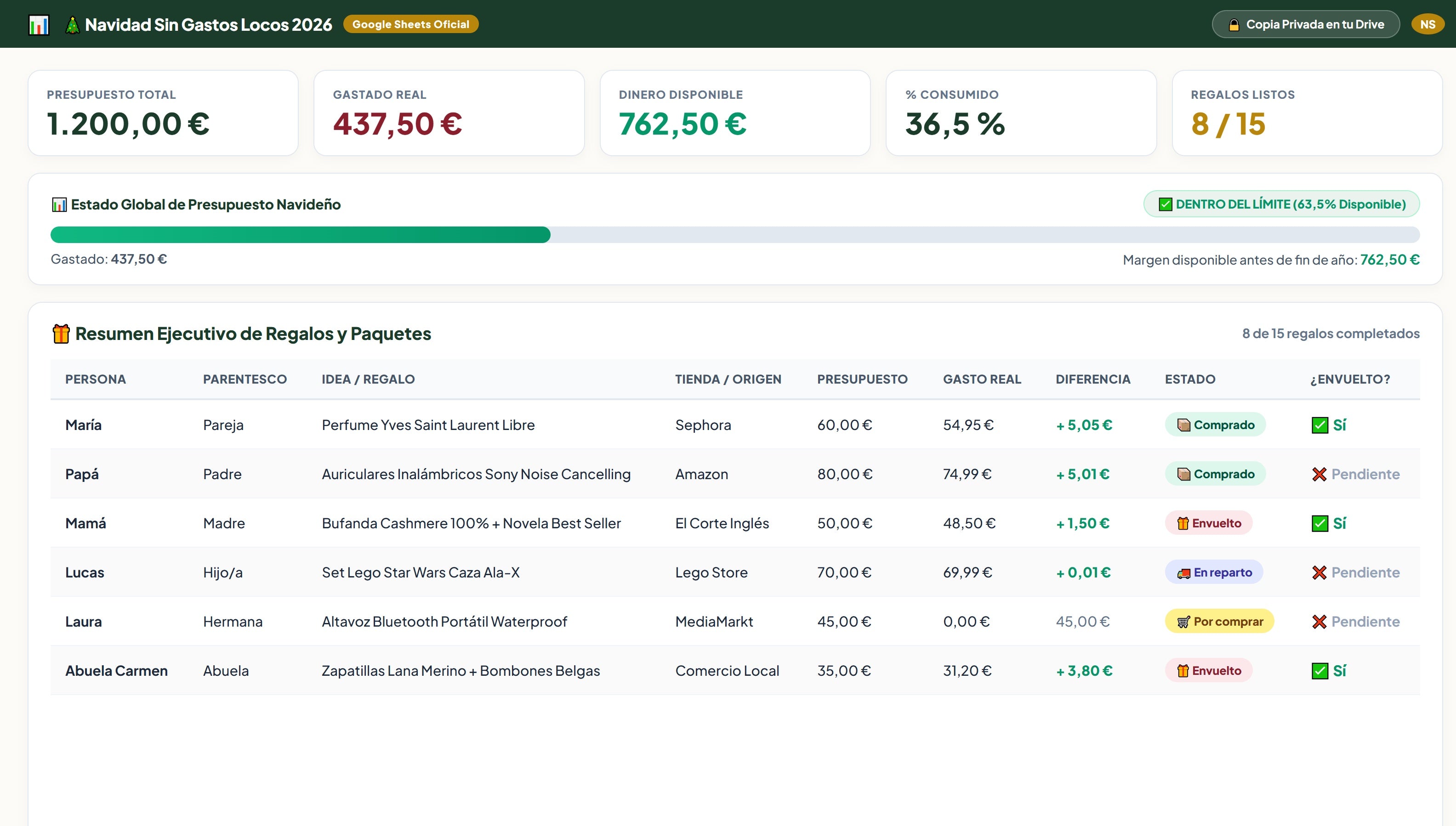Screen dimensions: 1456x826
Task: Click the ¿ENVUELTO? column header
Action: click(x=1350, y=379)
